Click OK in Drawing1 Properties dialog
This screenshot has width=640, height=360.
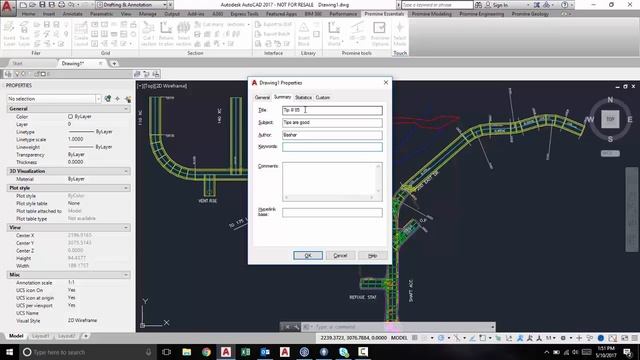pos(308,256)
